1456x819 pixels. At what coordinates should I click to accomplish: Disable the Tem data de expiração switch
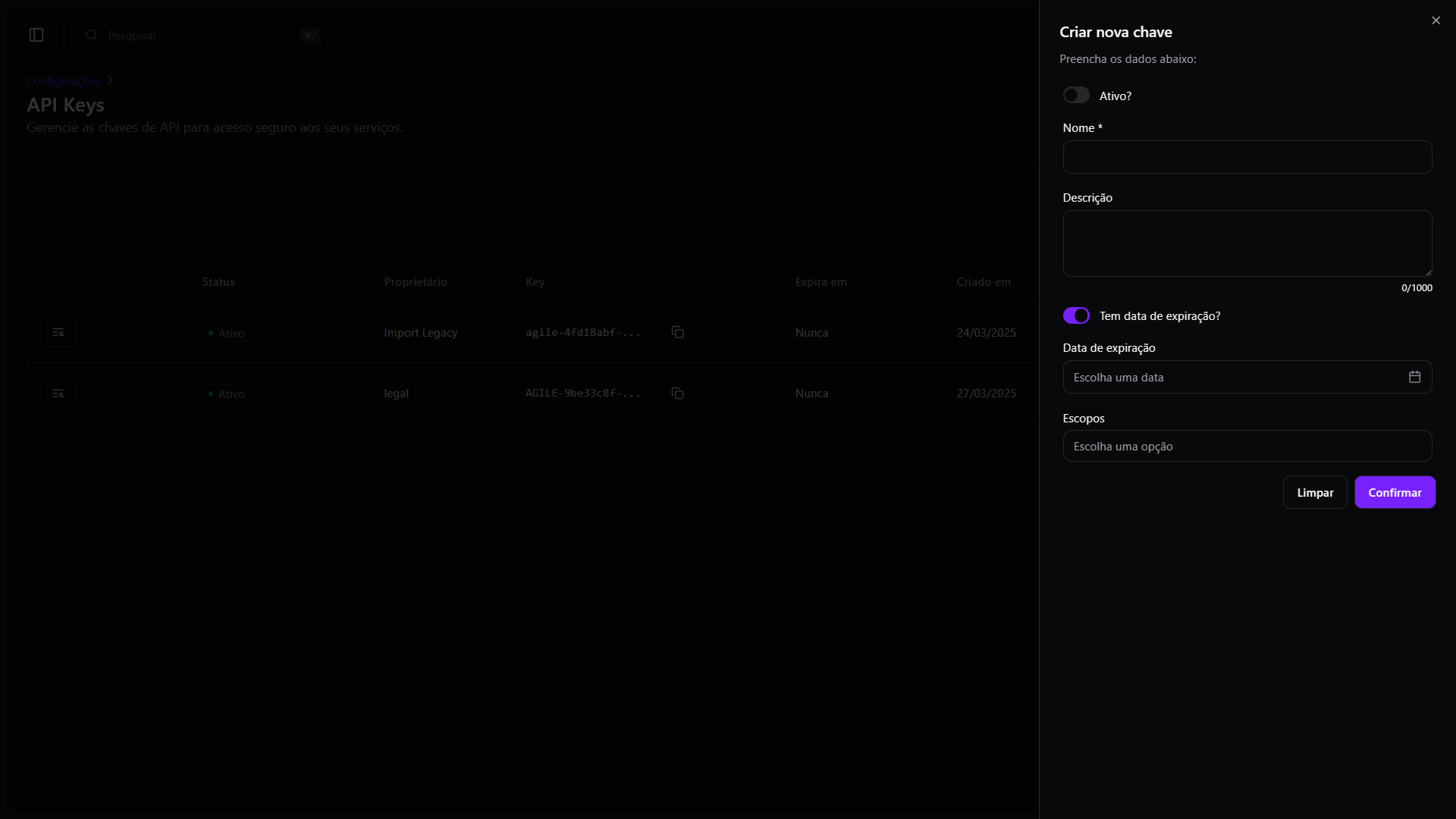tap(1075, 315)
